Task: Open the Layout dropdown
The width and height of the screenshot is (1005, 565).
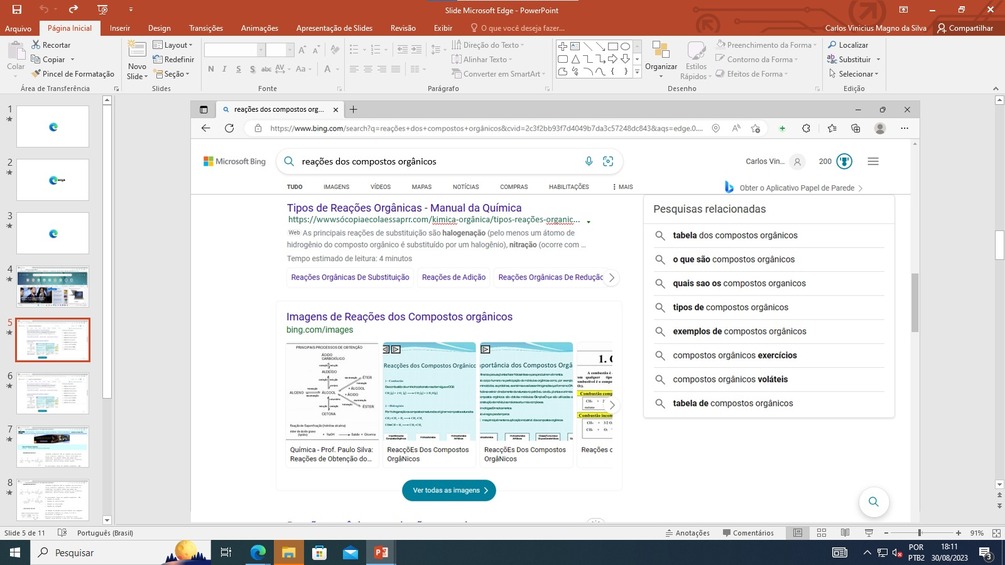Action: 173,45
